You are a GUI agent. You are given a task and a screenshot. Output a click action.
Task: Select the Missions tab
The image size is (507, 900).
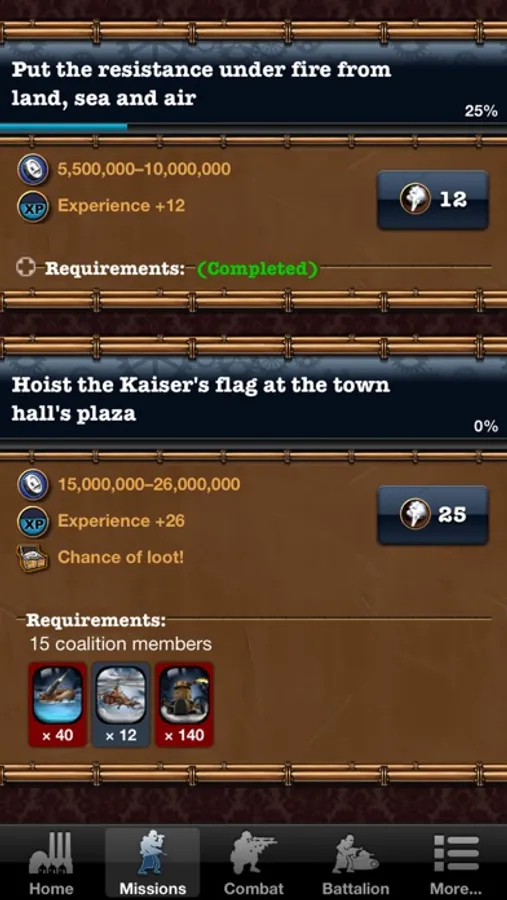click(153, 863)
